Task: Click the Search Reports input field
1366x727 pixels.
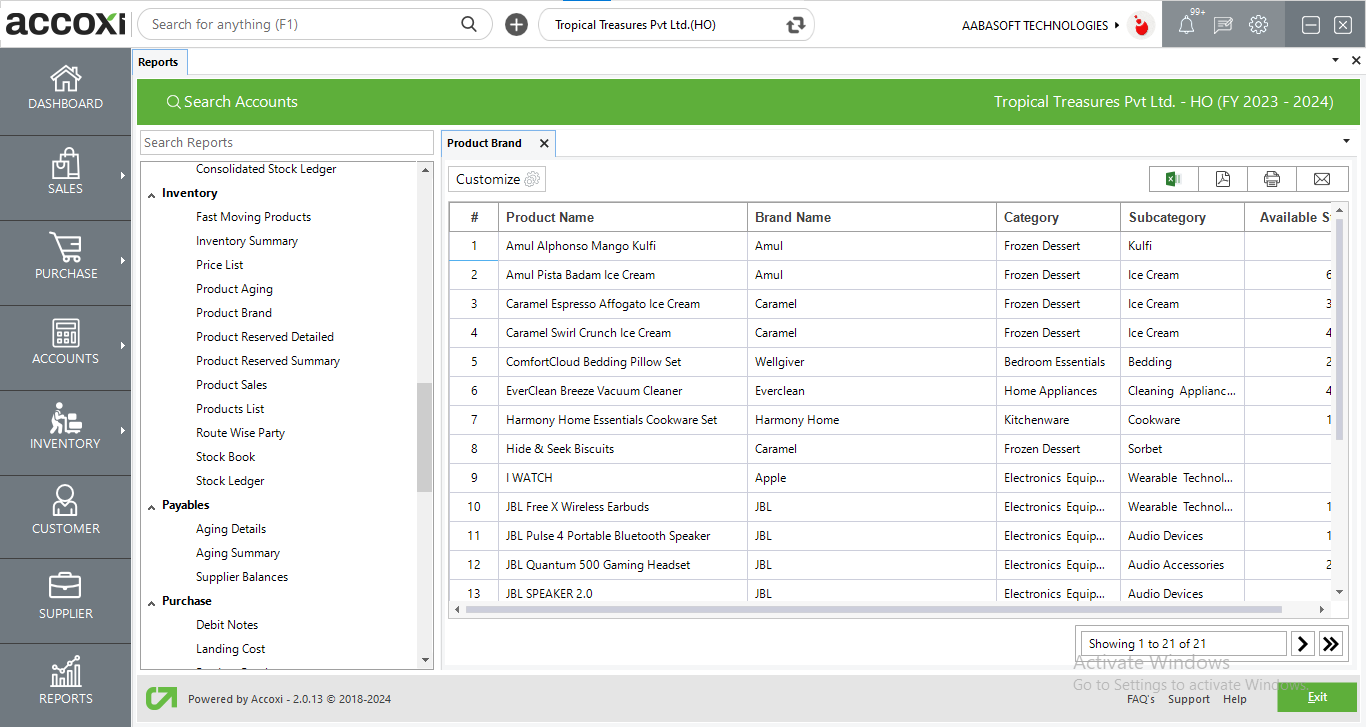Action: click(286, 143)
